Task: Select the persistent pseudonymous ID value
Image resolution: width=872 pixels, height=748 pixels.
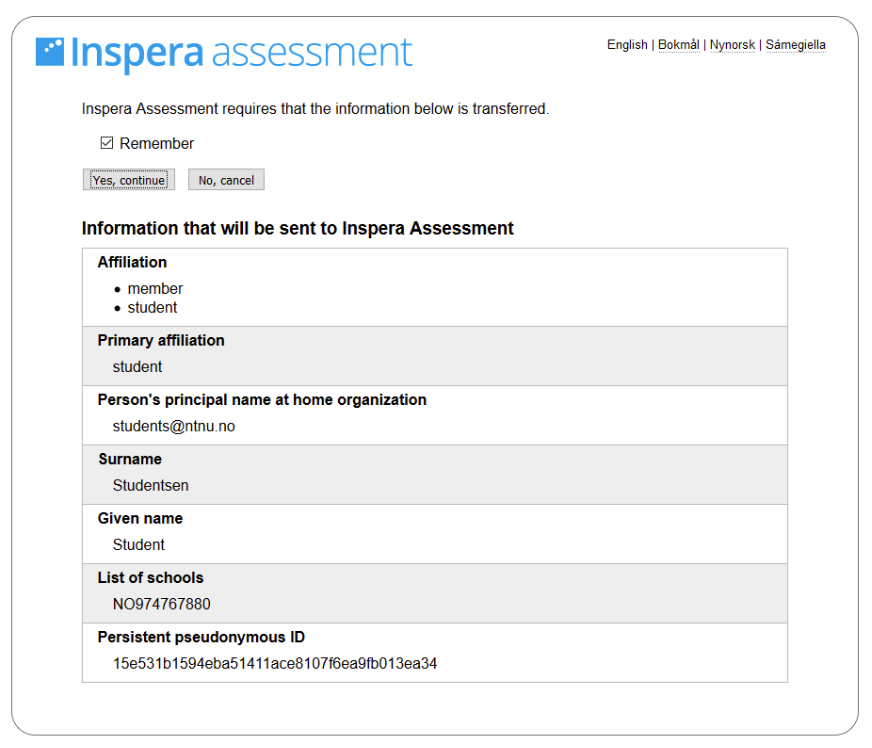Action: coord(275,663)
